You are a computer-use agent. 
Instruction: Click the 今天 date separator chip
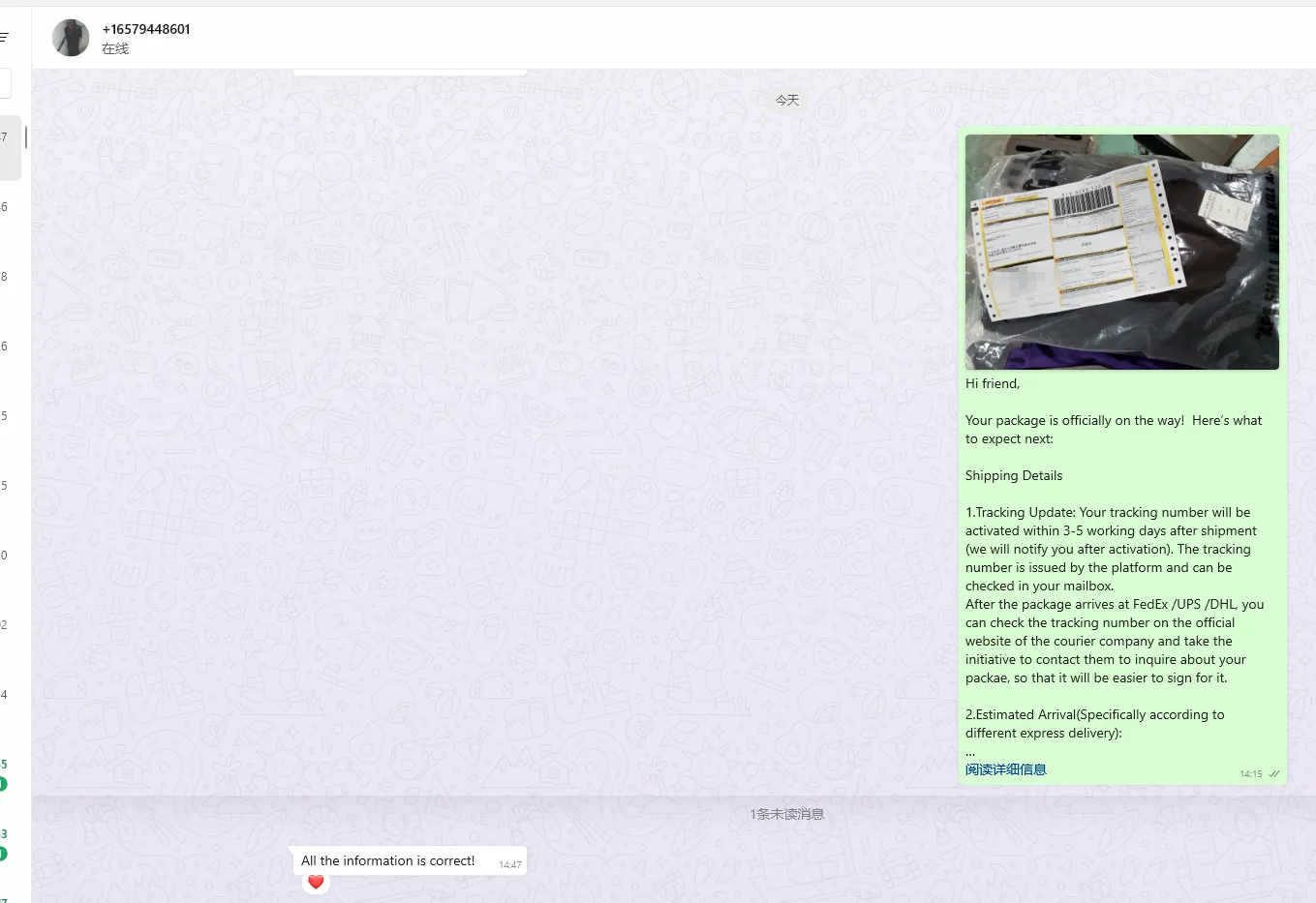coord(787,101)
